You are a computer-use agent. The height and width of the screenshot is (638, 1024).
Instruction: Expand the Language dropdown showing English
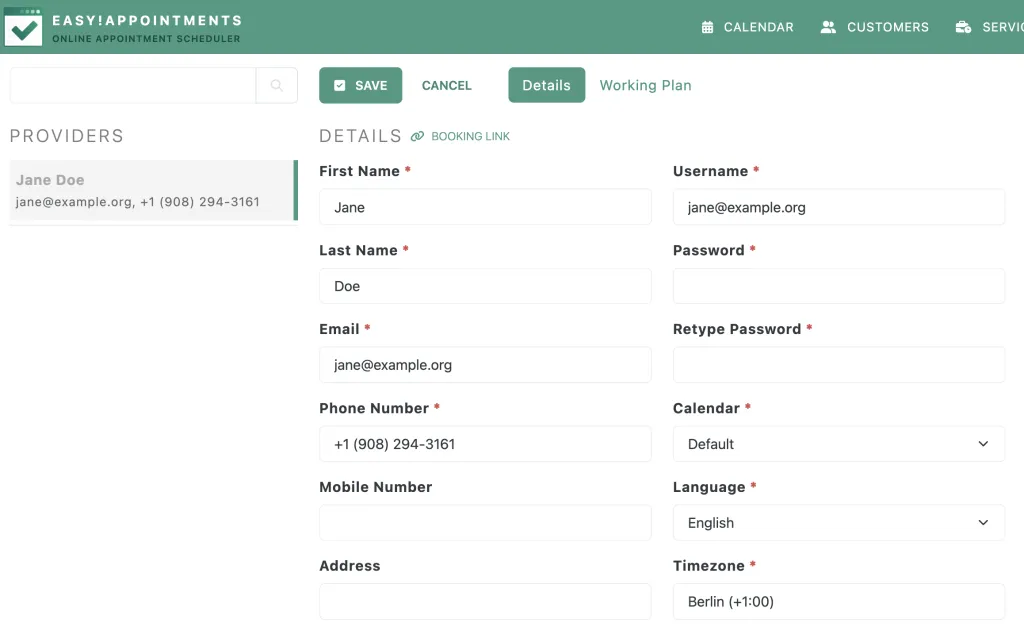[x=839, y=523]
